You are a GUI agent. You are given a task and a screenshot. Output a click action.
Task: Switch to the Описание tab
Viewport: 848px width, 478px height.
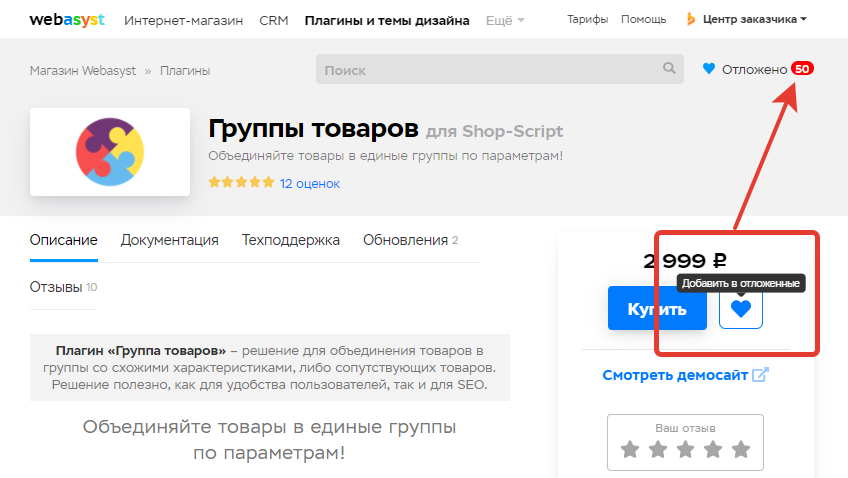64,240
